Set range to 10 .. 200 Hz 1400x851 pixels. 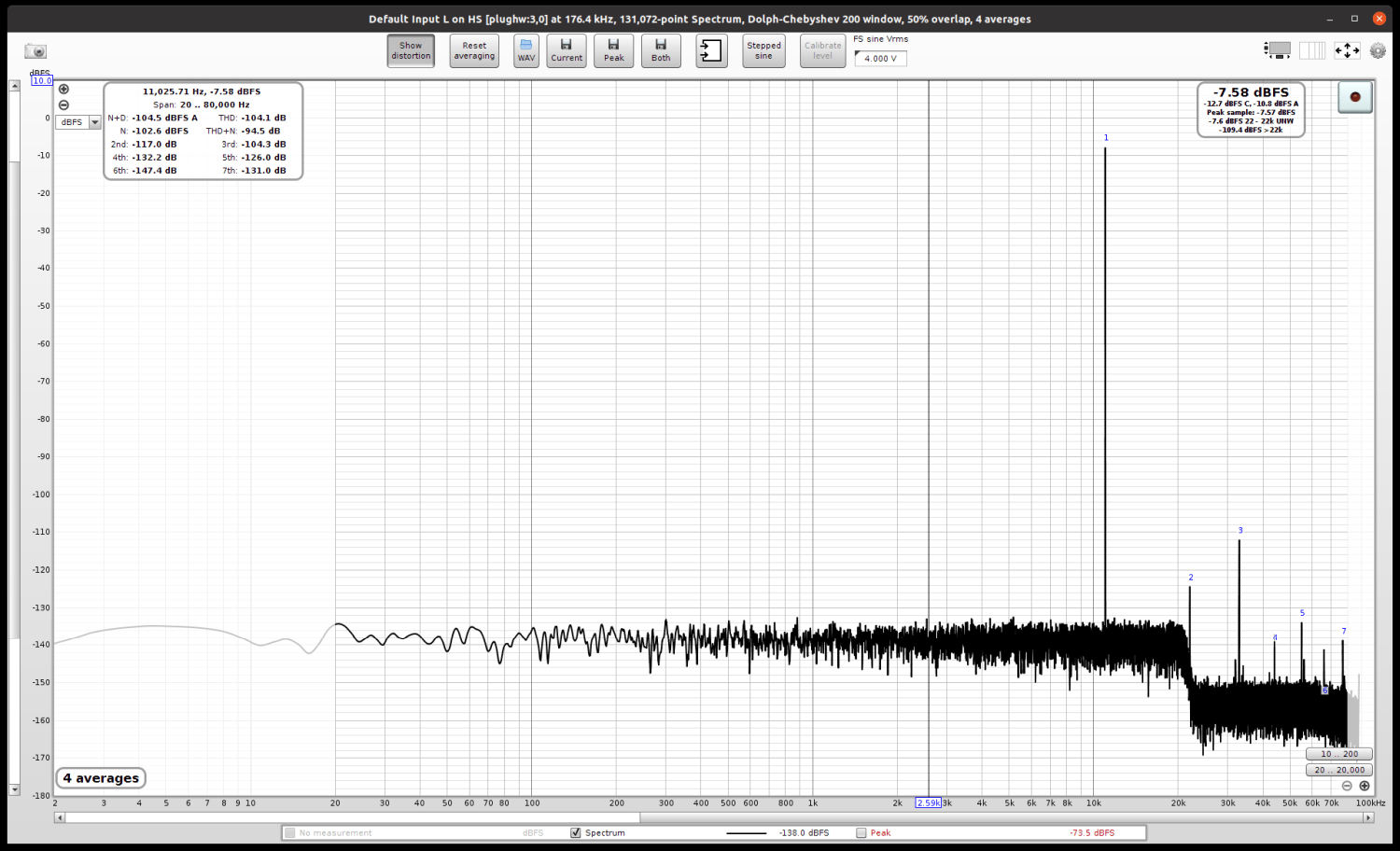(x=1339, y=754)
